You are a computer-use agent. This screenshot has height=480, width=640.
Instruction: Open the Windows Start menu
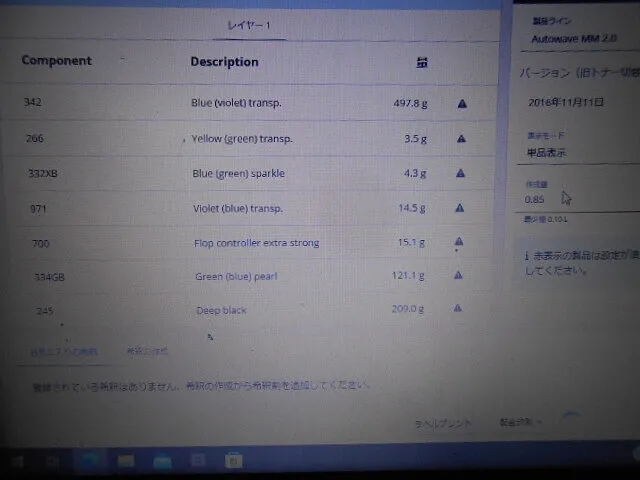click(17, 460)
